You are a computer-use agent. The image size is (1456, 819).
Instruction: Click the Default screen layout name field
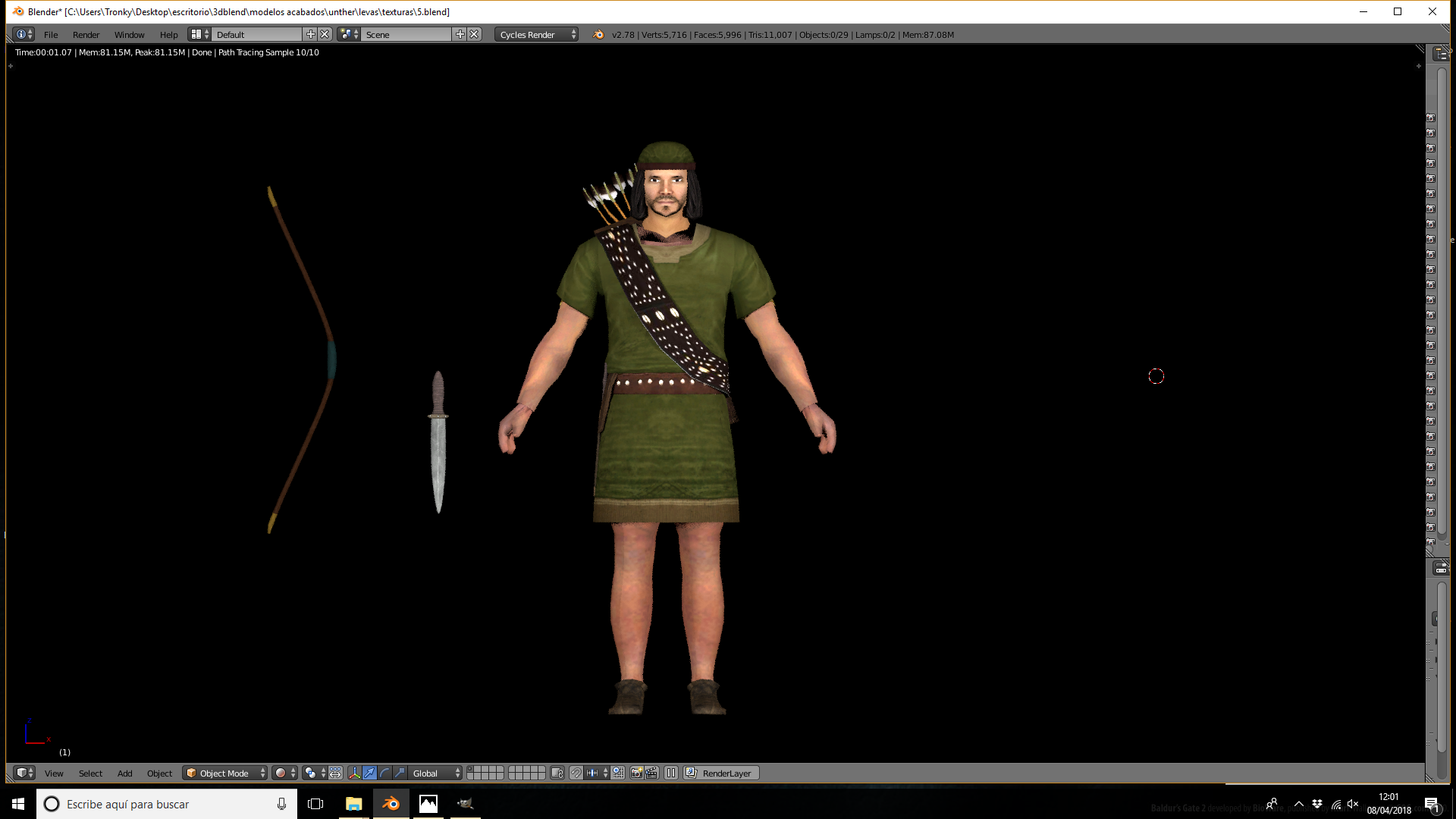click(258, 34)
